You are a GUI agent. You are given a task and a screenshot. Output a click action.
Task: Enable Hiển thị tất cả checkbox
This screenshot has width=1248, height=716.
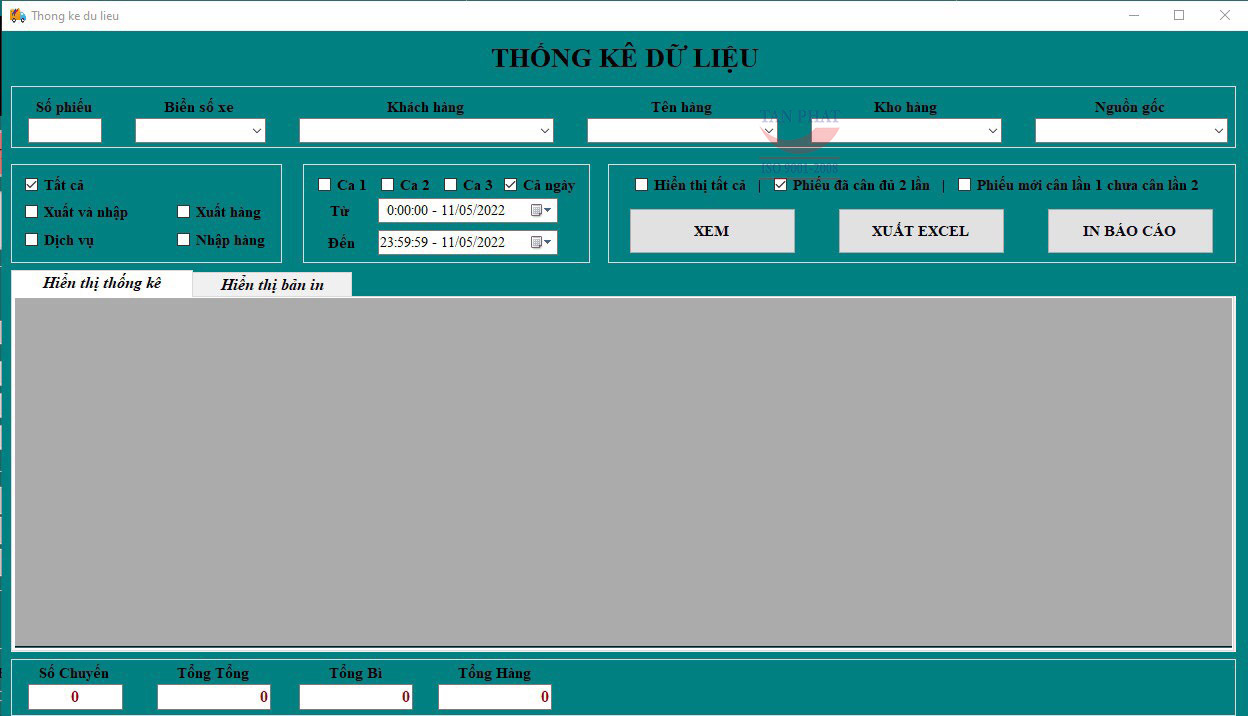tap(642, 185)
